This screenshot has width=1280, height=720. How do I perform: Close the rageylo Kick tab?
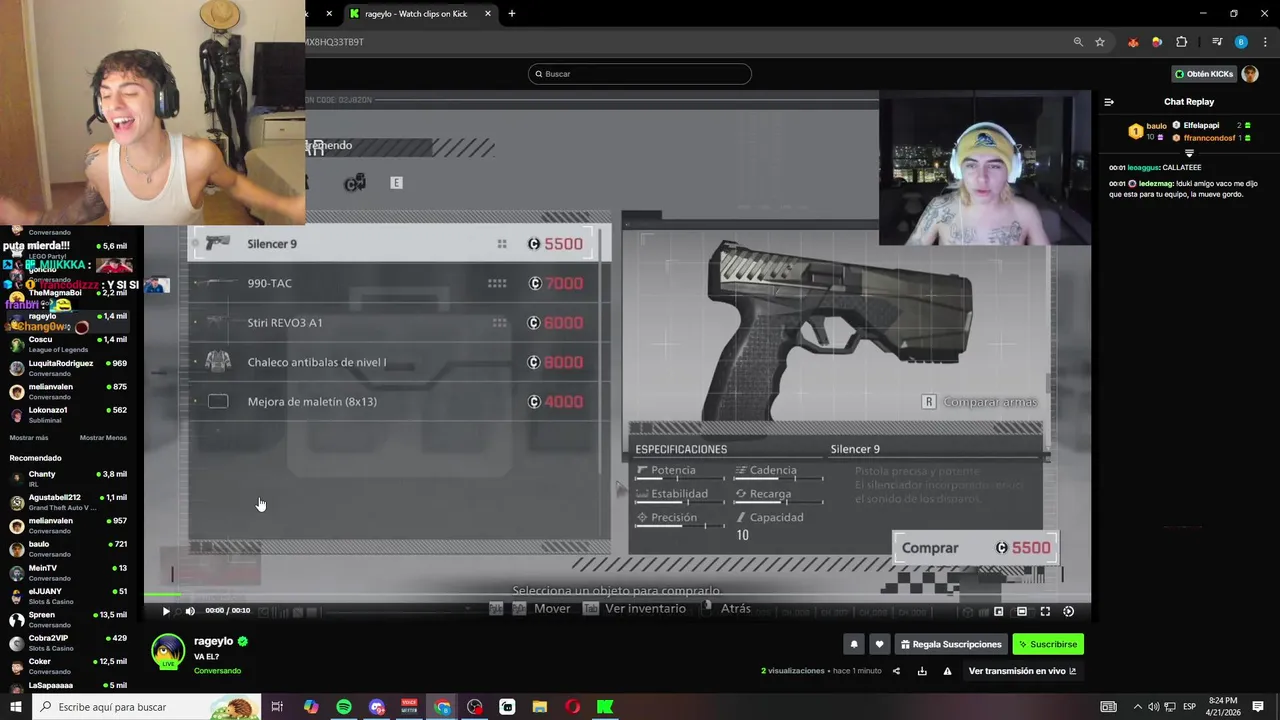(488, 14)
